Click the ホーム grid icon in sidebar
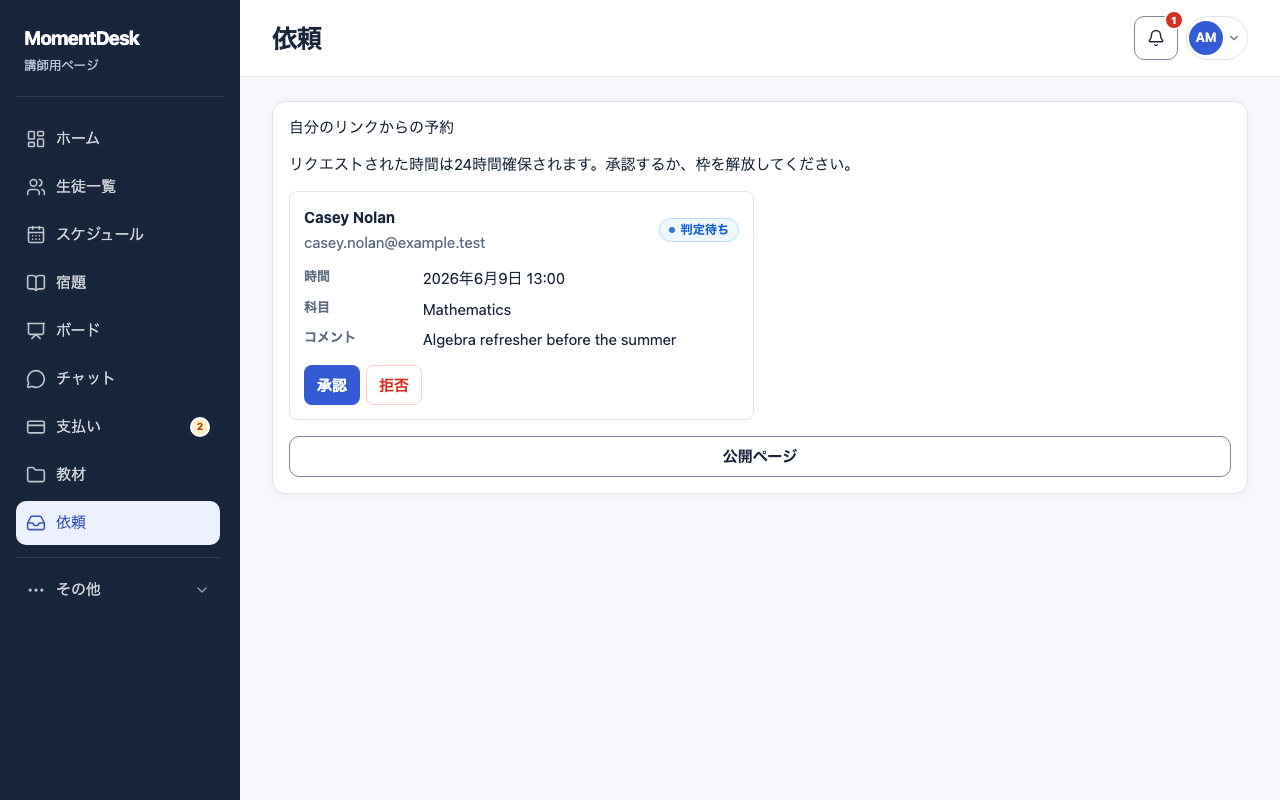1280x800 pixels. [36, 139]
